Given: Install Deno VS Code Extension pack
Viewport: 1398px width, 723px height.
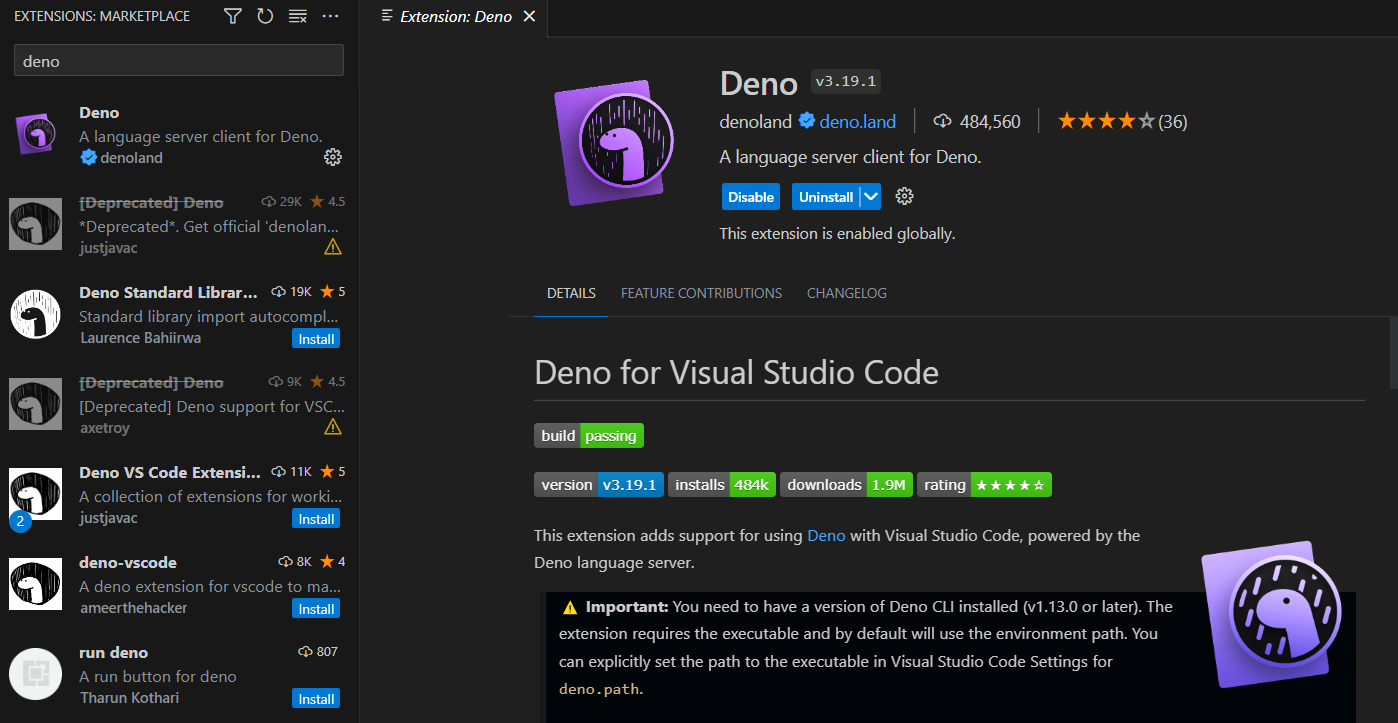Looking at the screenshot, I should [x=316, y=519].
